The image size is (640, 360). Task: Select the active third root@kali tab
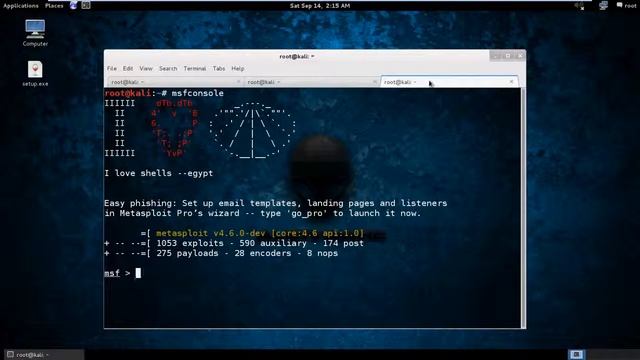[x=449, y=82]
